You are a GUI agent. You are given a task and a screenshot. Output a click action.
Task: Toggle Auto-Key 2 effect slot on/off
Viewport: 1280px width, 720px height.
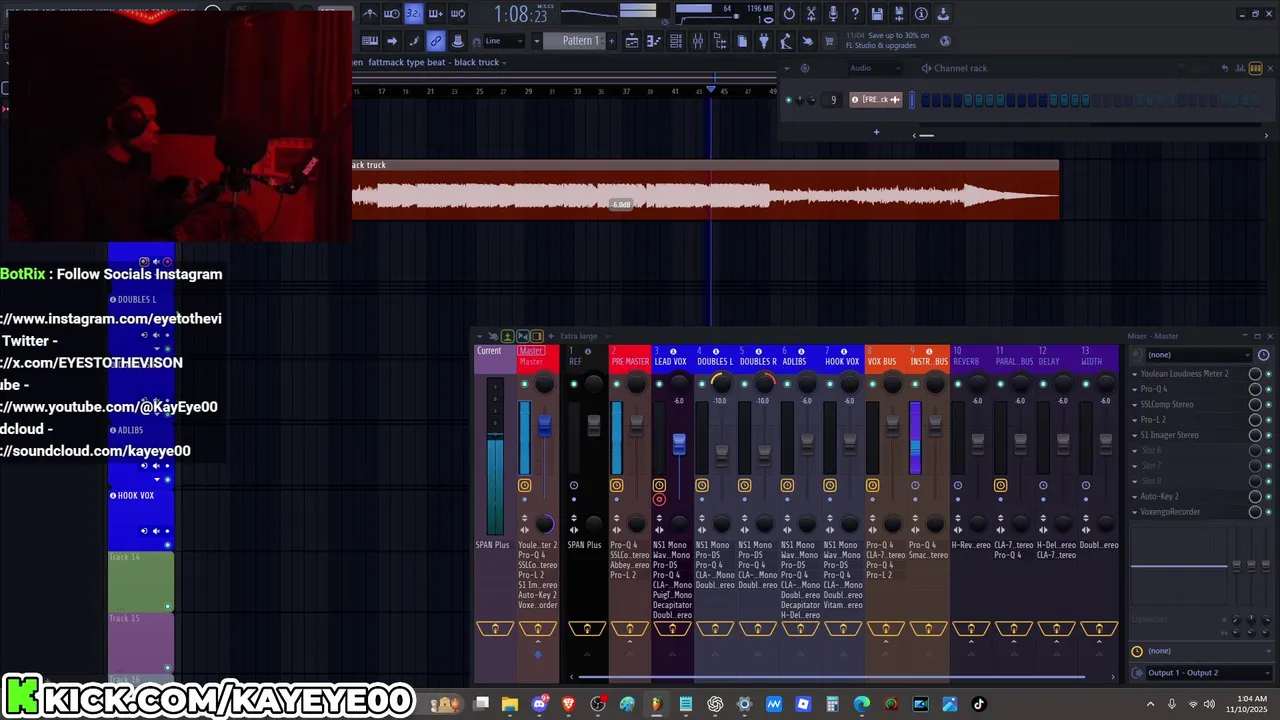click(1268, 496)
